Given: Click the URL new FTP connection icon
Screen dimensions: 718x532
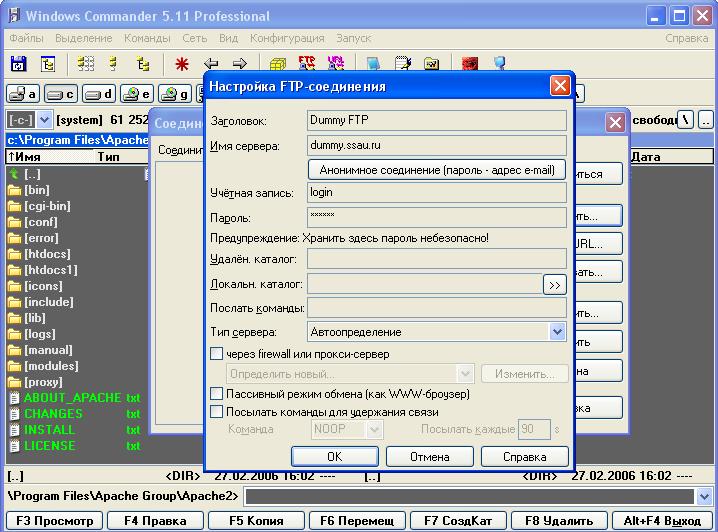Looking at the screenshot, I should coord(336,63).
